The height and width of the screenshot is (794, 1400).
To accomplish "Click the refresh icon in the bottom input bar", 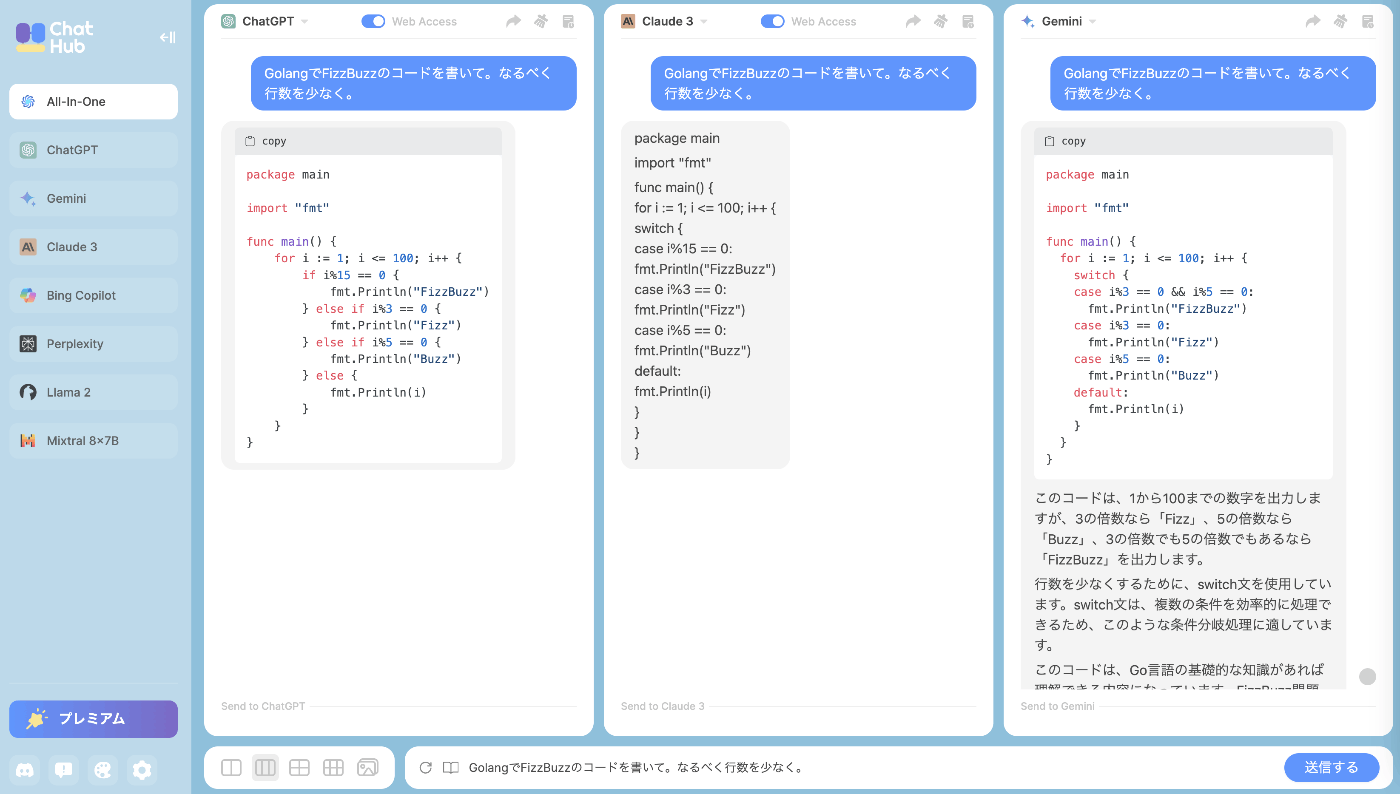I will (x=425, y=768).
